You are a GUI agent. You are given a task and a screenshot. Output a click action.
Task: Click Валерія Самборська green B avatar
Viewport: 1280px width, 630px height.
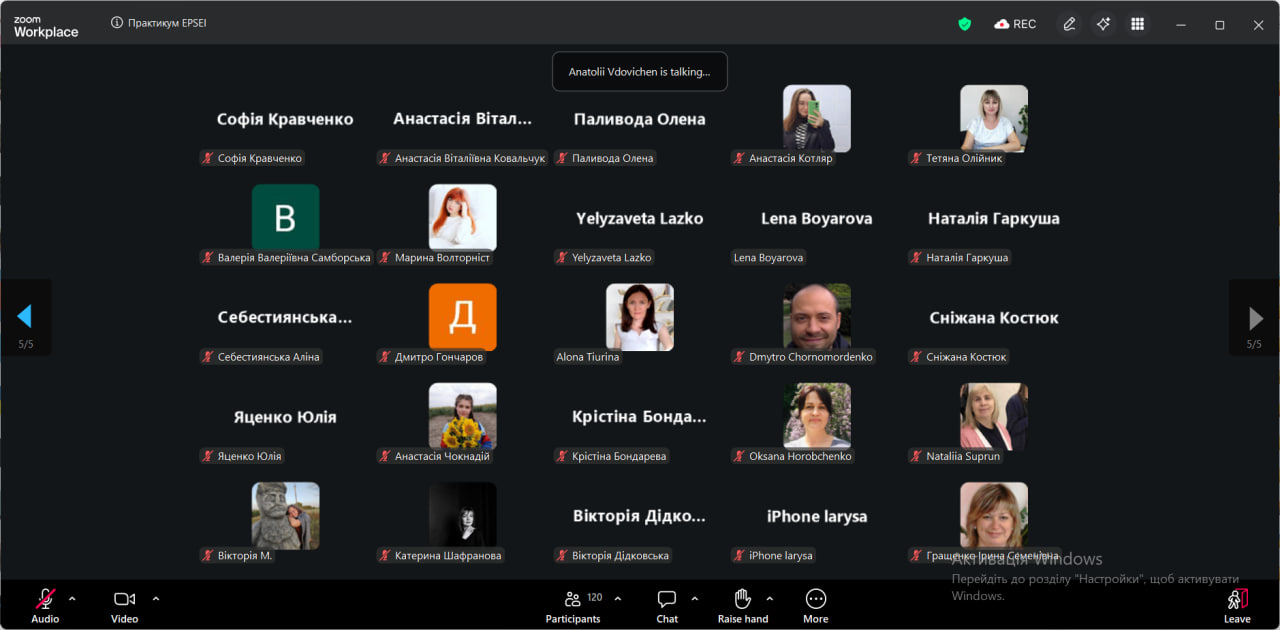pyautogui.click(x=285, y=217)
